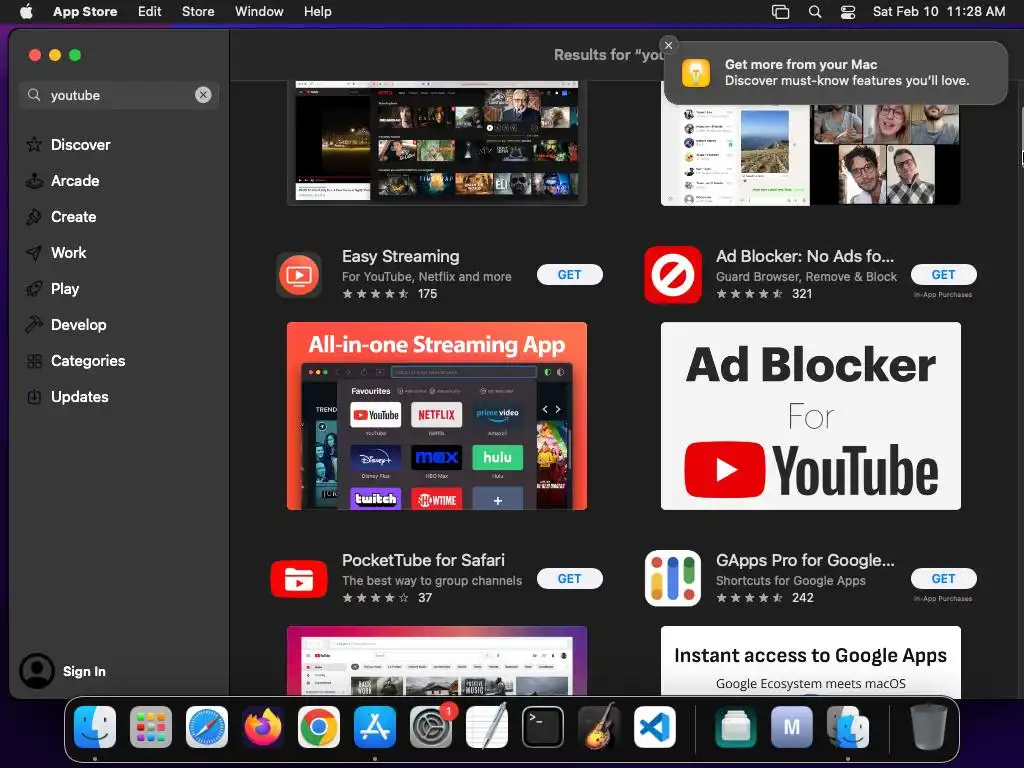Open the Instant access to Google Apps preview

pos(810,661)
